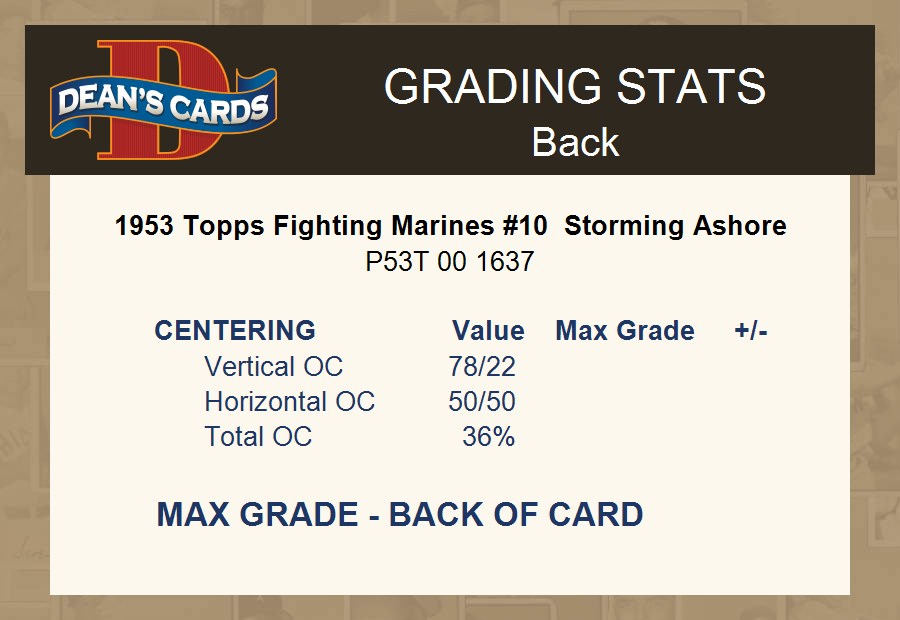Click the MAX GRADE - BACK OF CARD heading

tap(400, 515)
